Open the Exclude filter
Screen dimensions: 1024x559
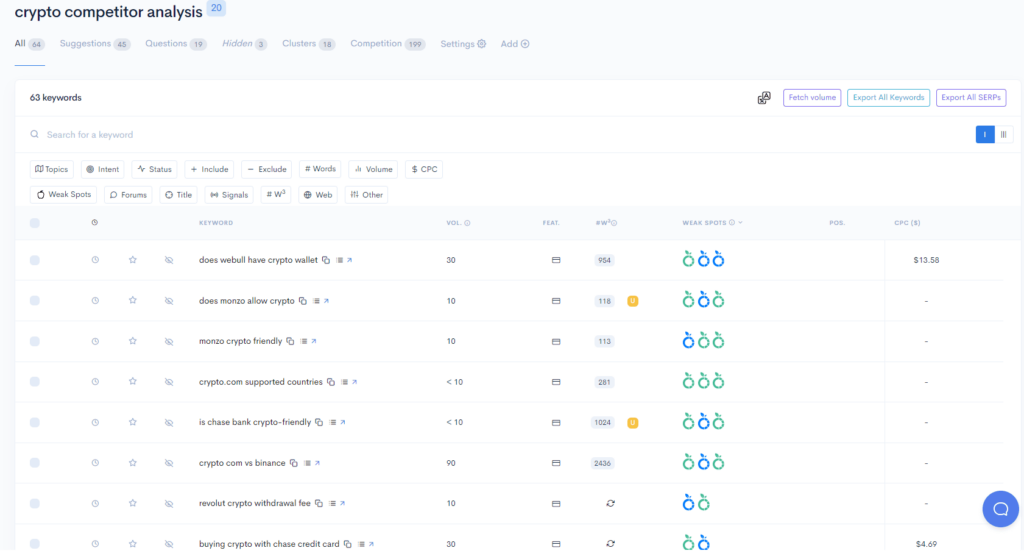pos(266,169)
